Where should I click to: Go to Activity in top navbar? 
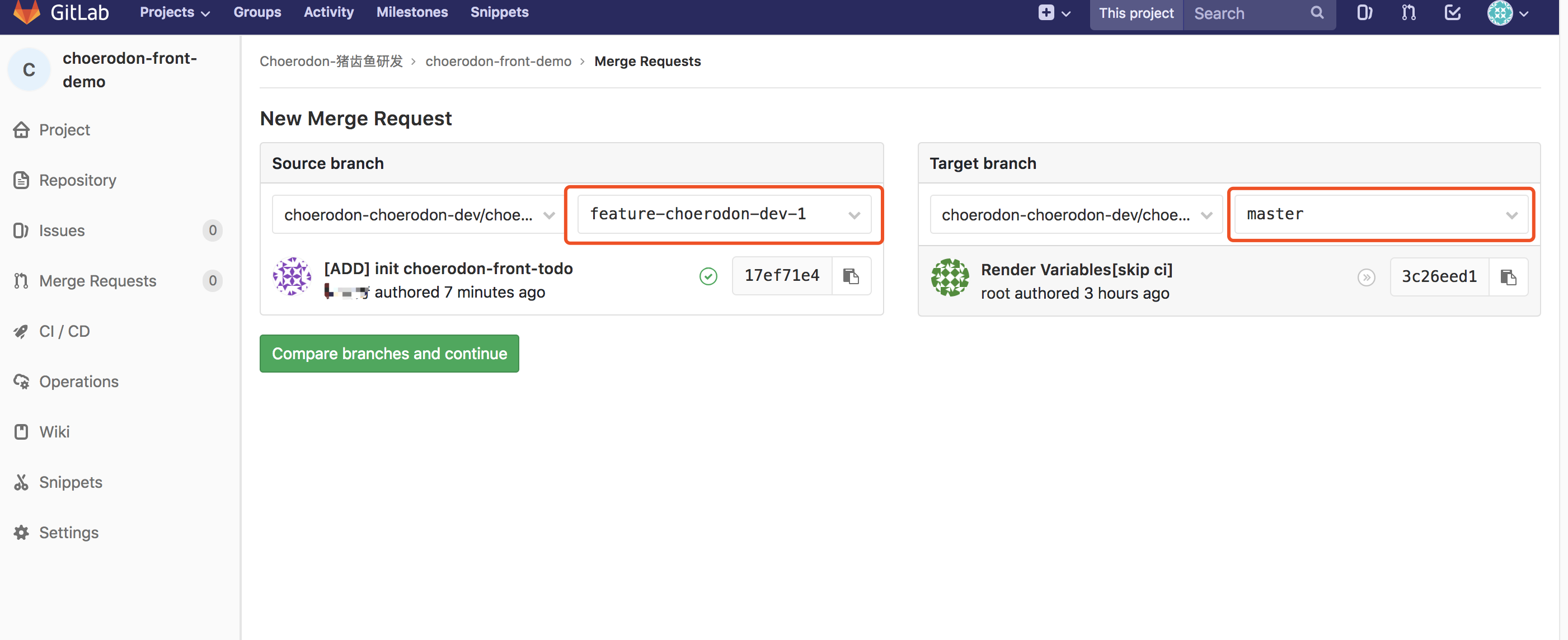click(x=328, y=12)
